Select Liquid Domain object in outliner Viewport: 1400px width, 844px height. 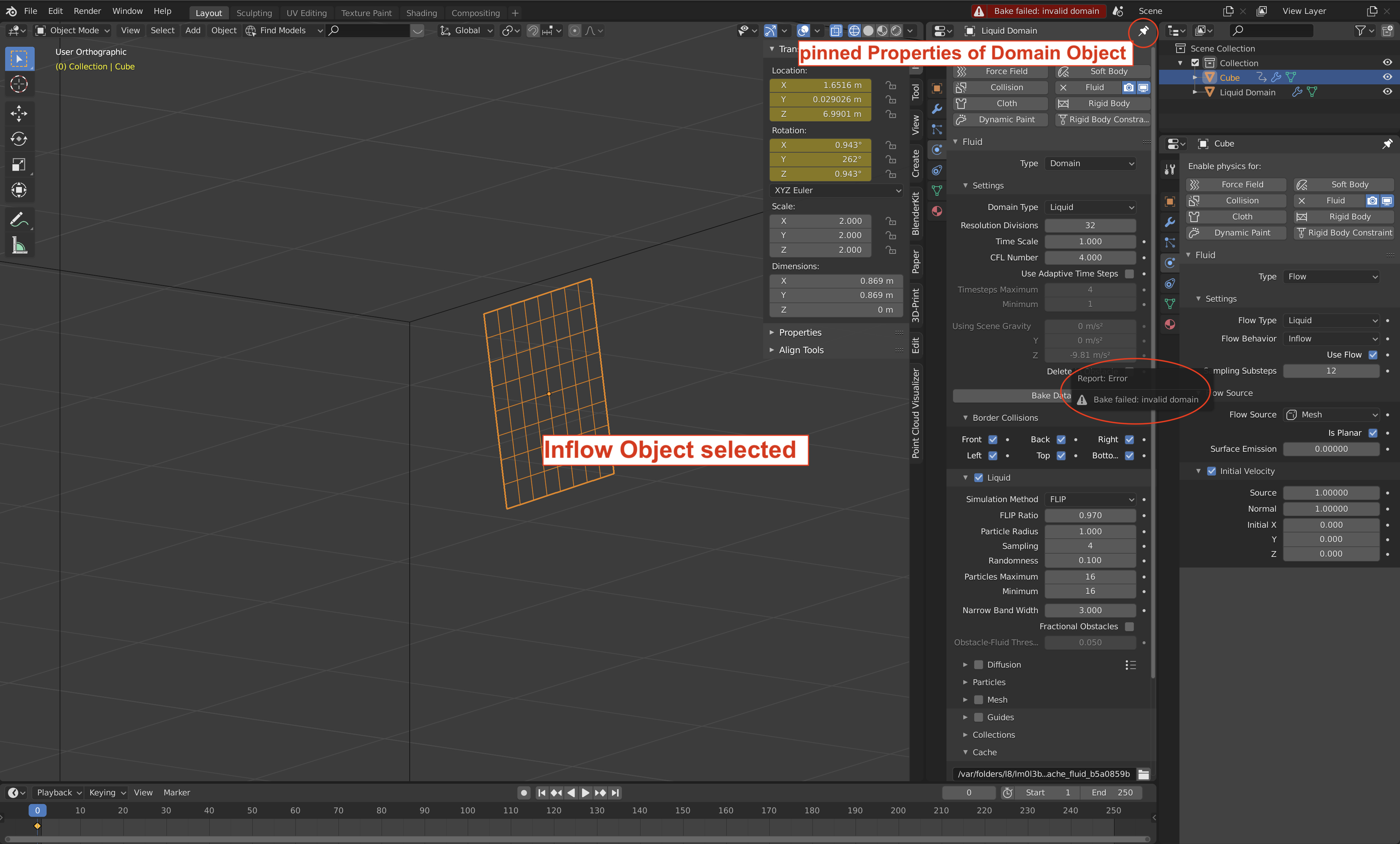pos(1248,92)
